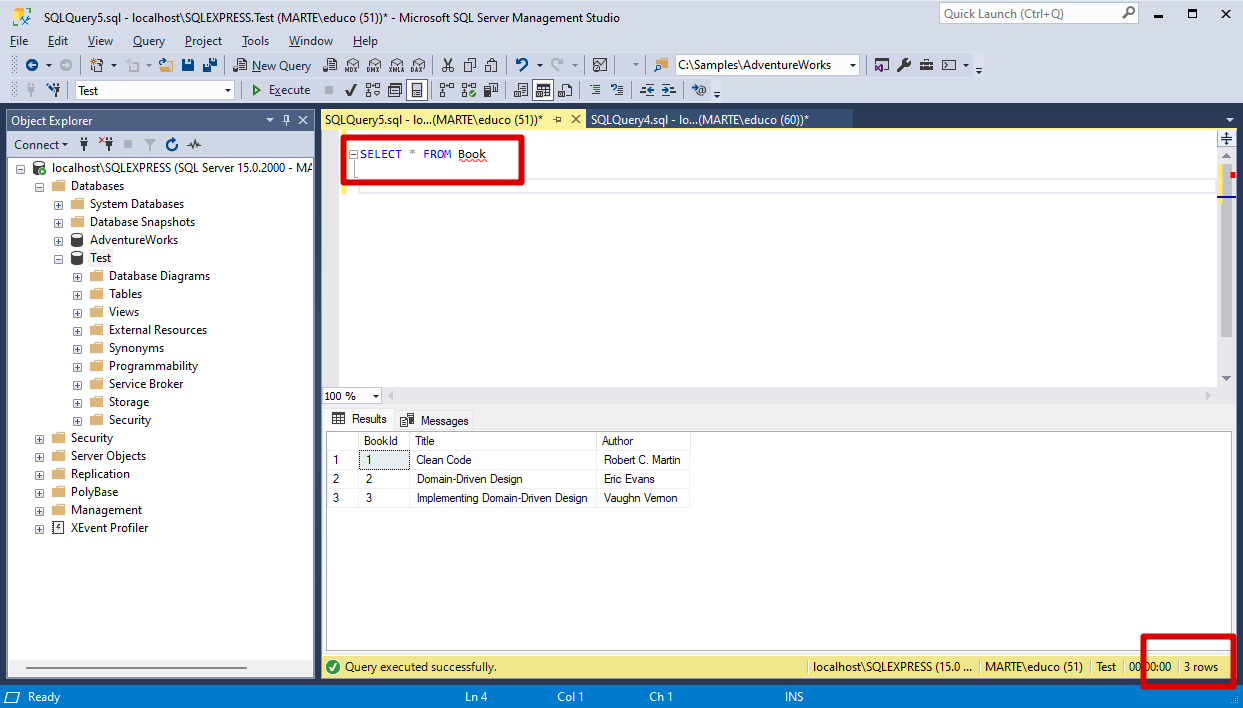This screenshot has height=708, width=1243.
Task: Open the Connect dropdown in Object Explorer
Action: (x=41, y=144)
